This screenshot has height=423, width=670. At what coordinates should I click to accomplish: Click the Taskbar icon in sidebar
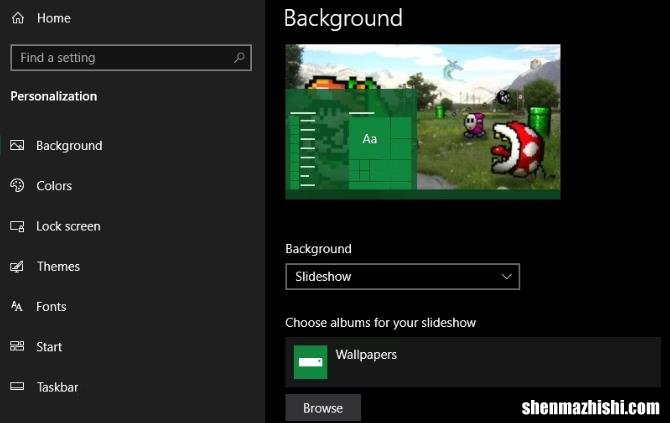click(x=17, y=387)
